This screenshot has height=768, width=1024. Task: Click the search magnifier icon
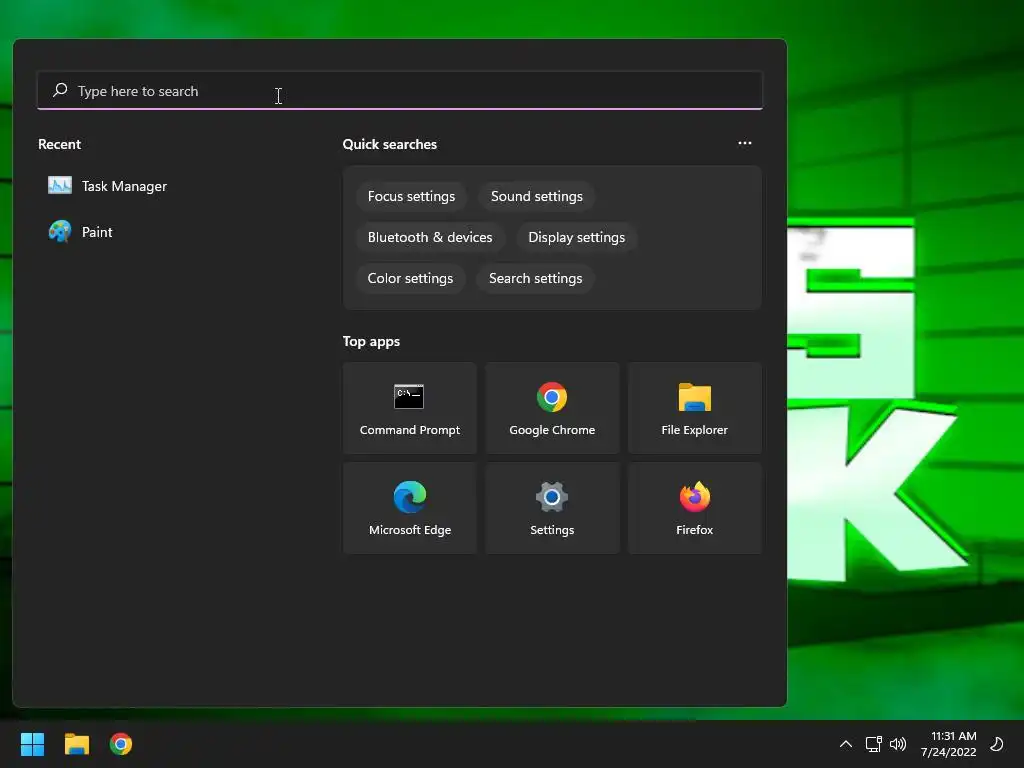click(60, 90)
